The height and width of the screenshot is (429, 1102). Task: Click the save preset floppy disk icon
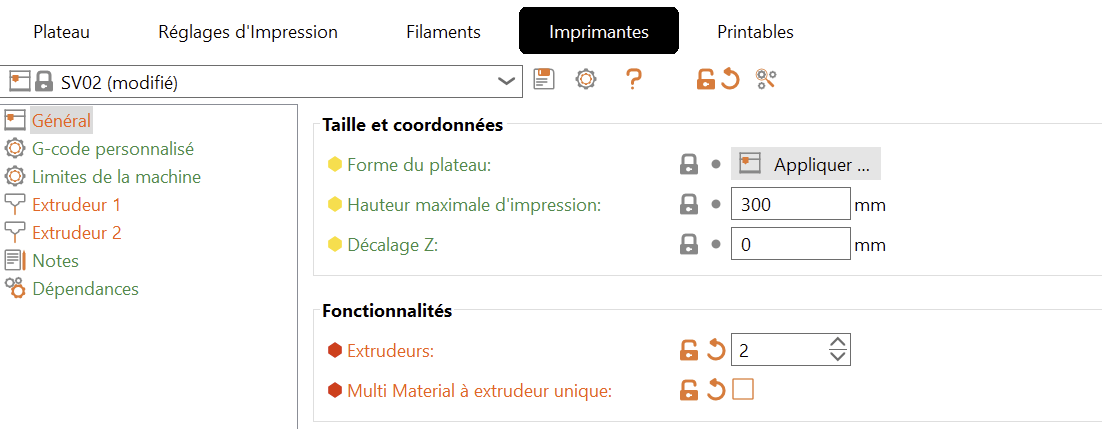coord(544,80)
